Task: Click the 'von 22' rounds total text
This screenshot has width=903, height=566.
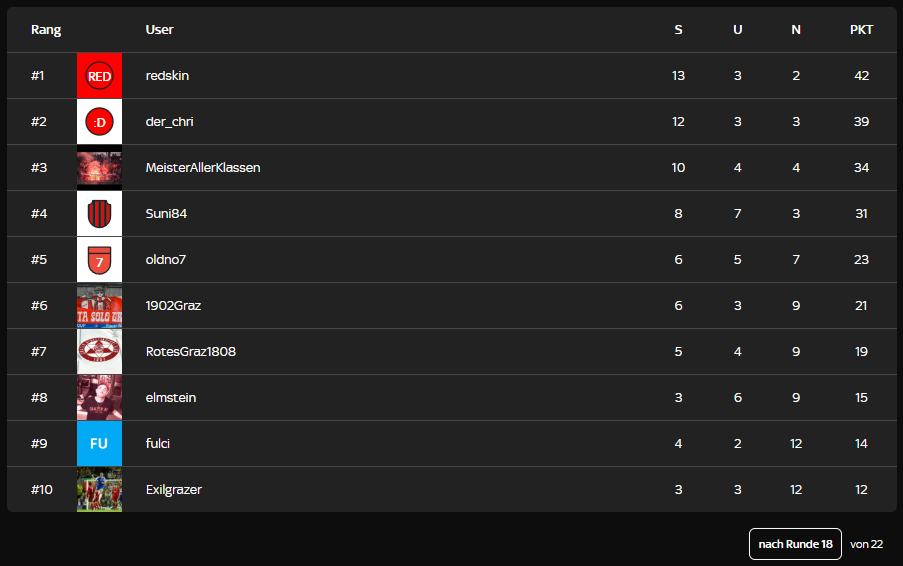Action: coord(866,544)
